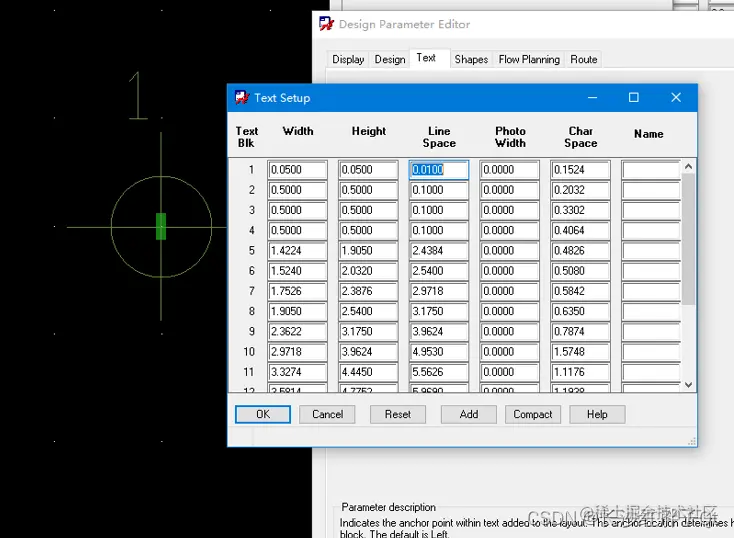Click the Text Setup window size grip
The image size is (734, 538).
tap(692, 442)
